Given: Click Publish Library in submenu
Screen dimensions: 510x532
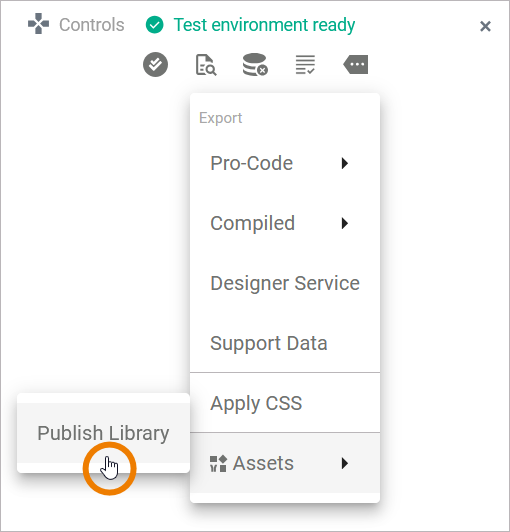Looking at the screenshot, I should click(103, 433).
